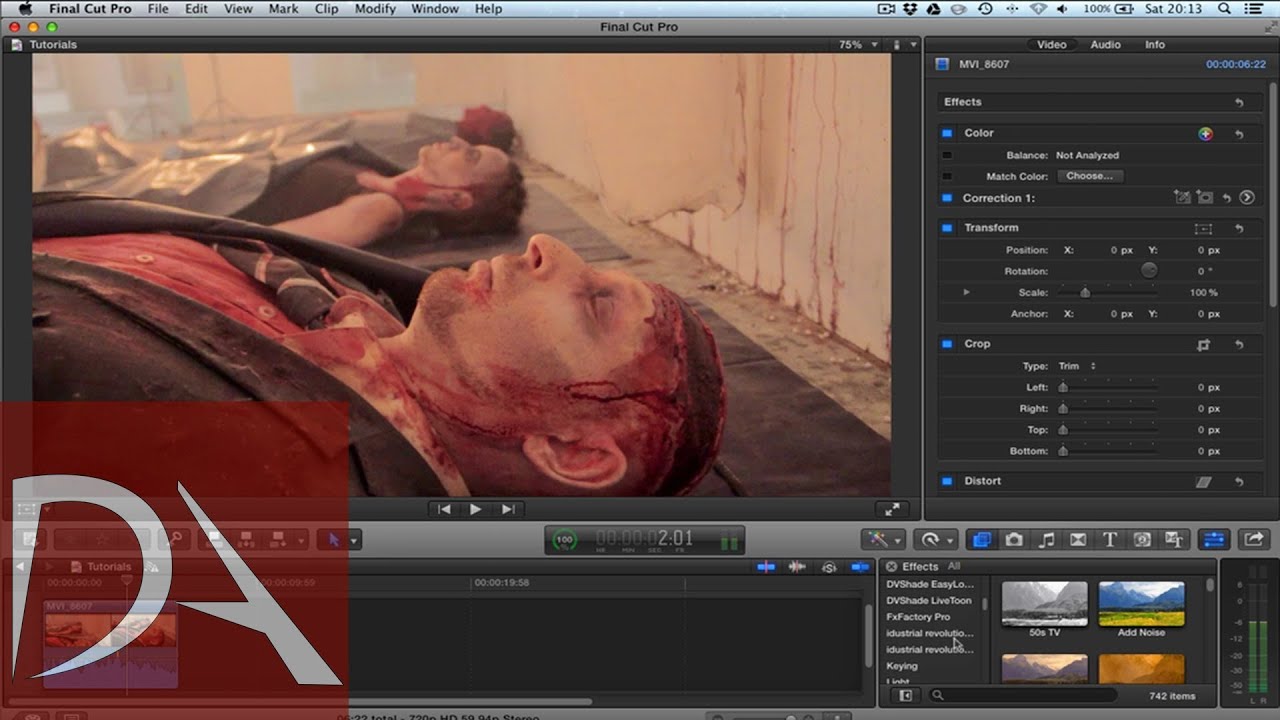Image resolution: width=1280 pixels, height=720 pixels.
Task: Enable Transform onscreen controls icon
Action: [x=1203, y=228]
